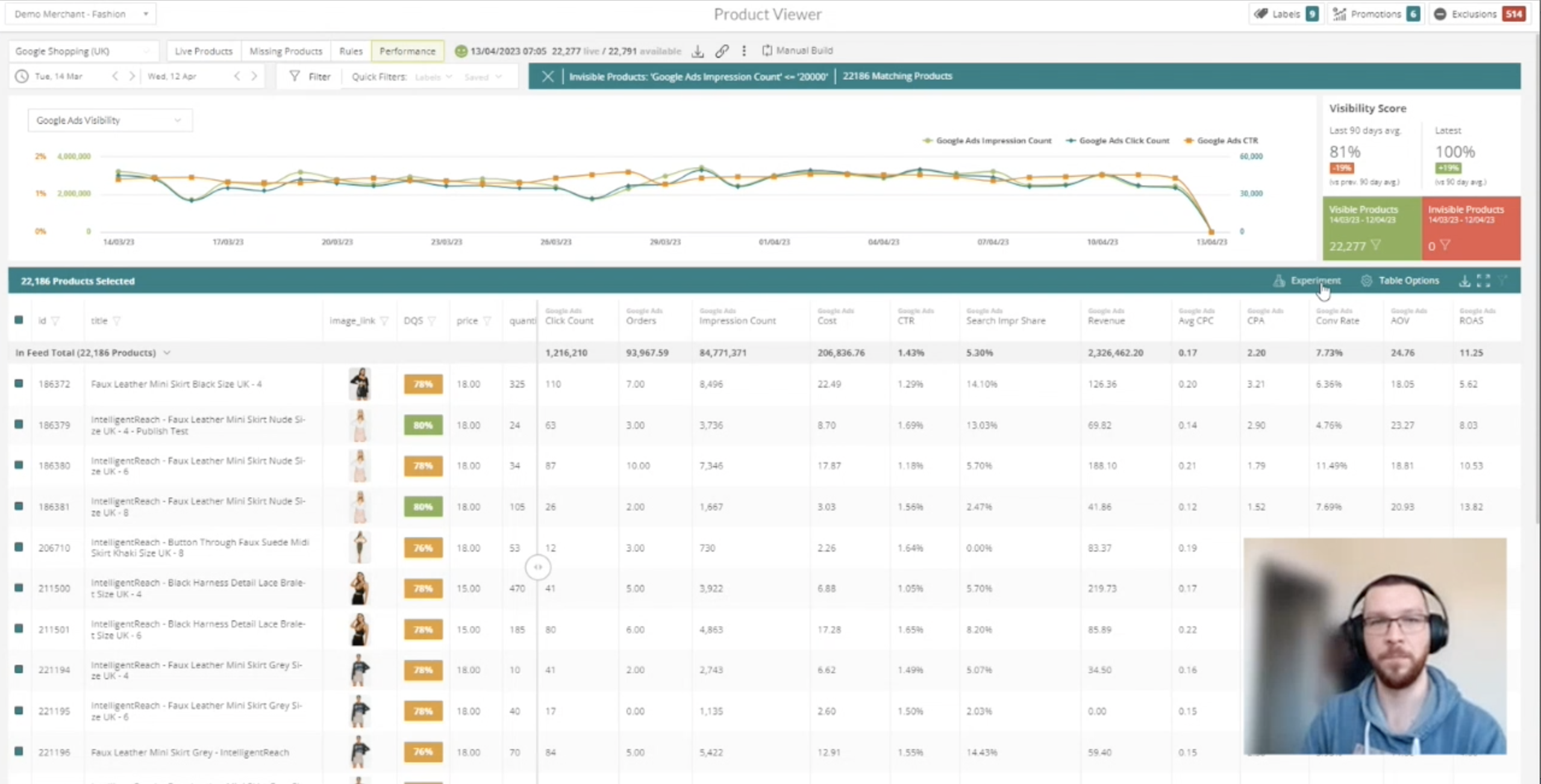Open the clock date range picker

[x=22, y=76]
